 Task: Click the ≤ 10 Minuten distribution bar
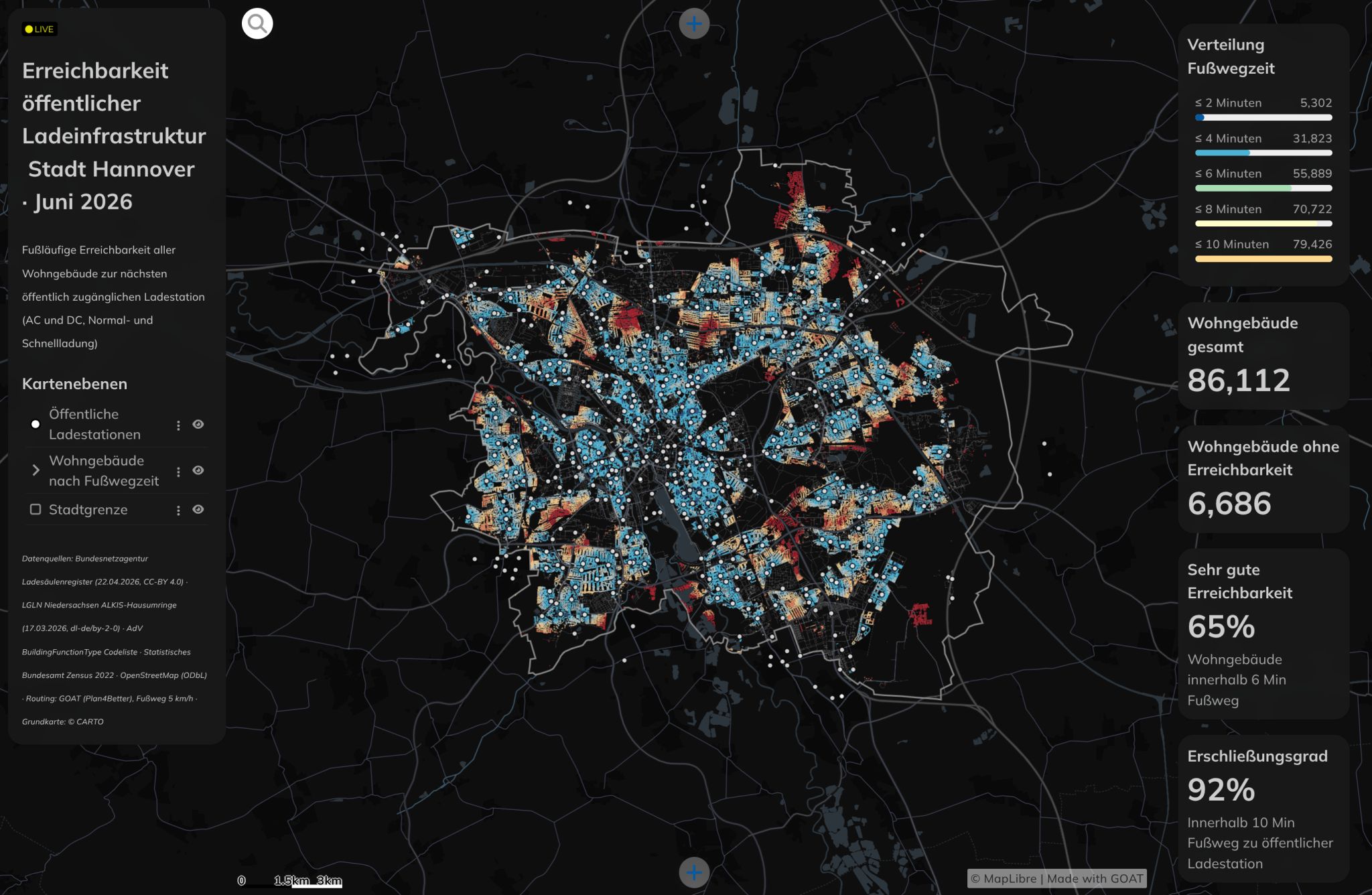click(1263, 259)
